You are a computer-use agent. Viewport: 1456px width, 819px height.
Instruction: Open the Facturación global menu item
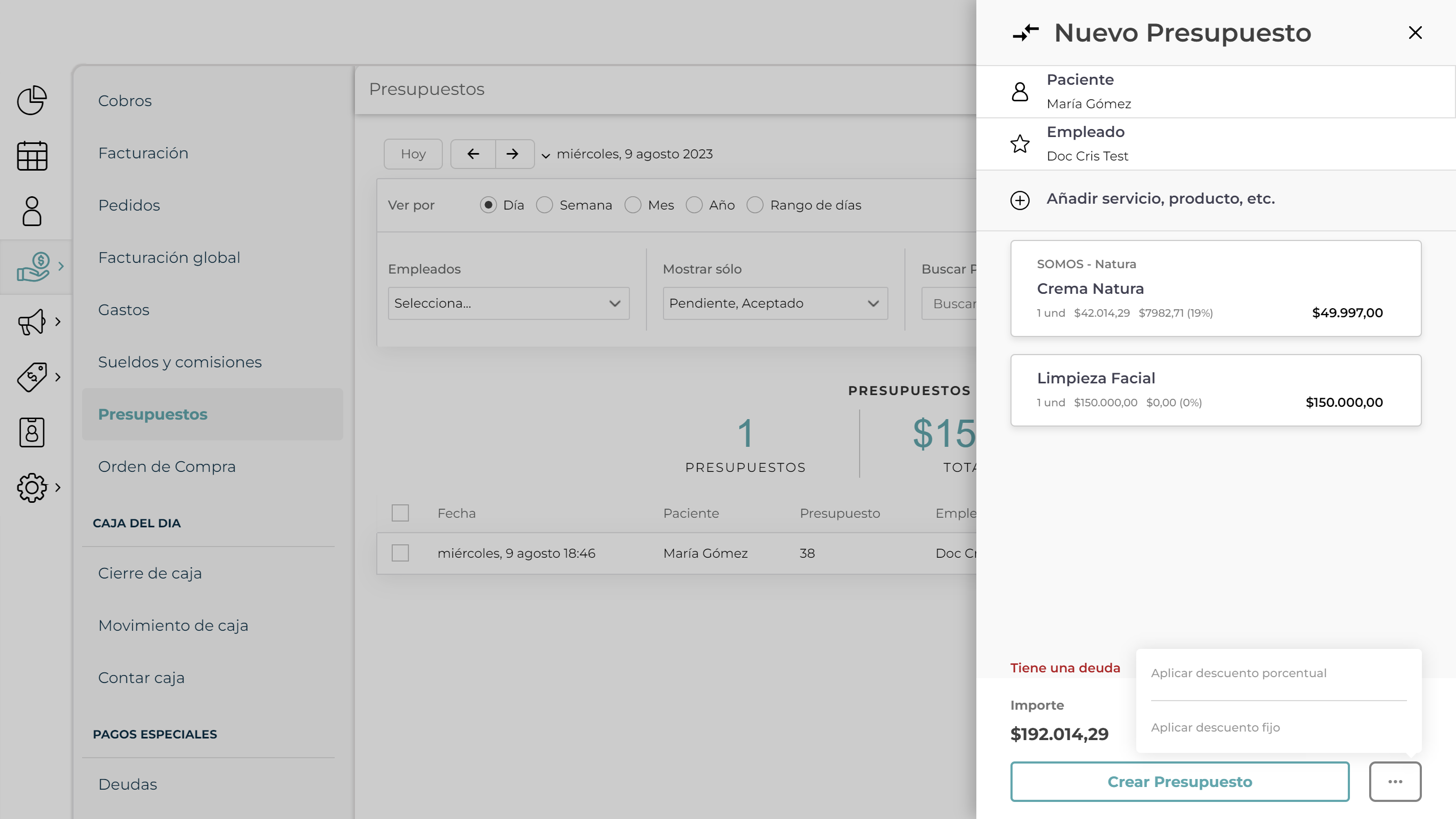click(x=169, y=258)
